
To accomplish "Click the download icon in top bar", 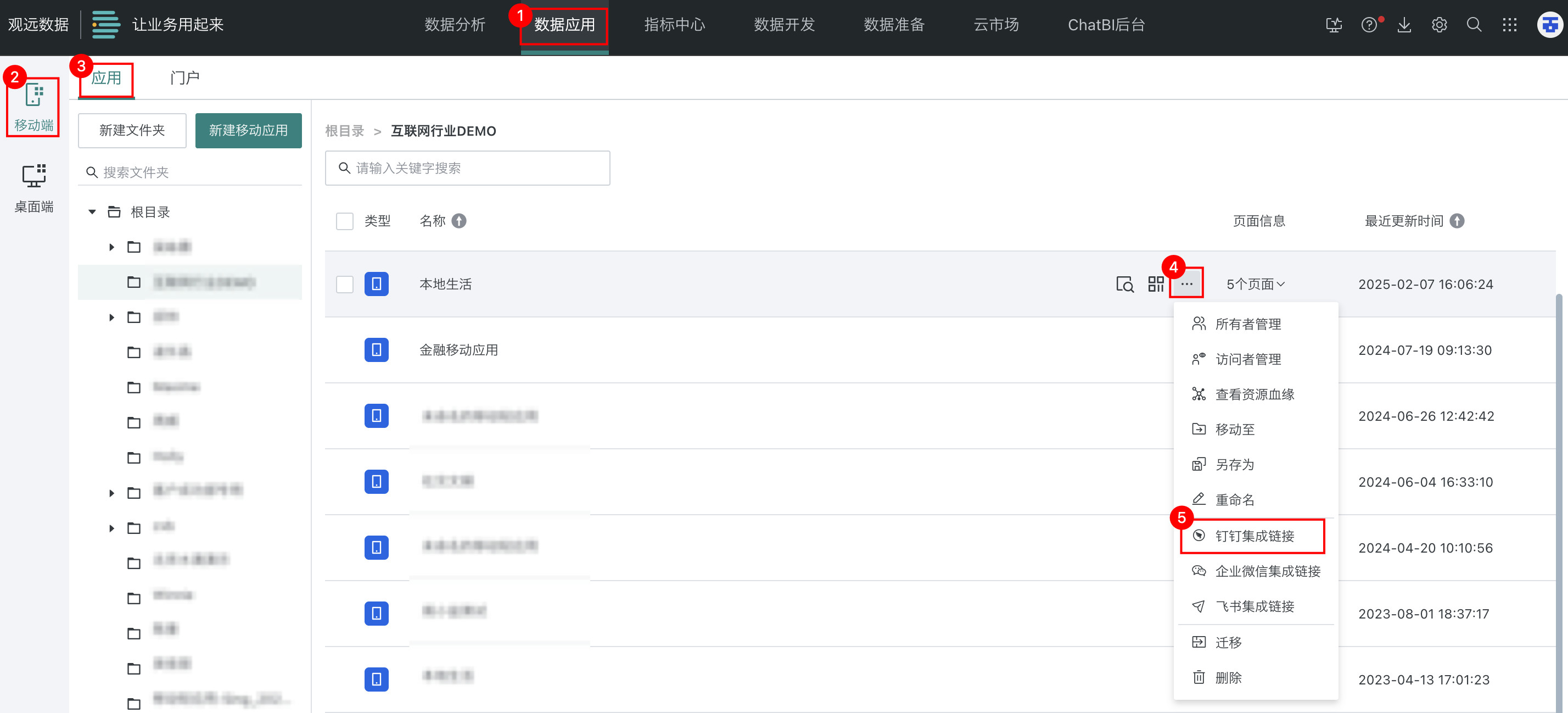I will [x=1404, y=25].
